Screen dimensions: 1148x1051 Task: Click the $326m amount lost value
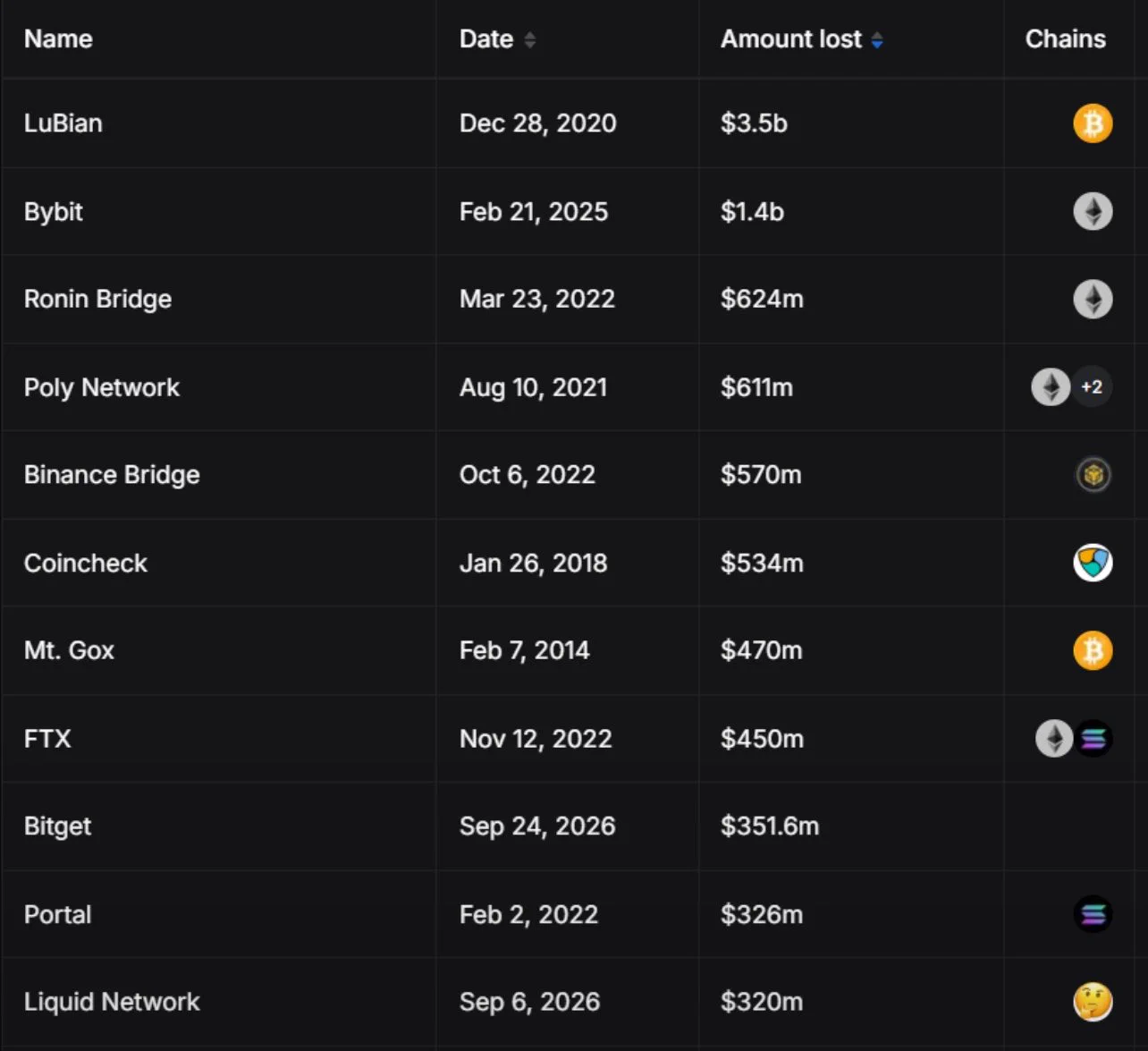click(763, 914)
